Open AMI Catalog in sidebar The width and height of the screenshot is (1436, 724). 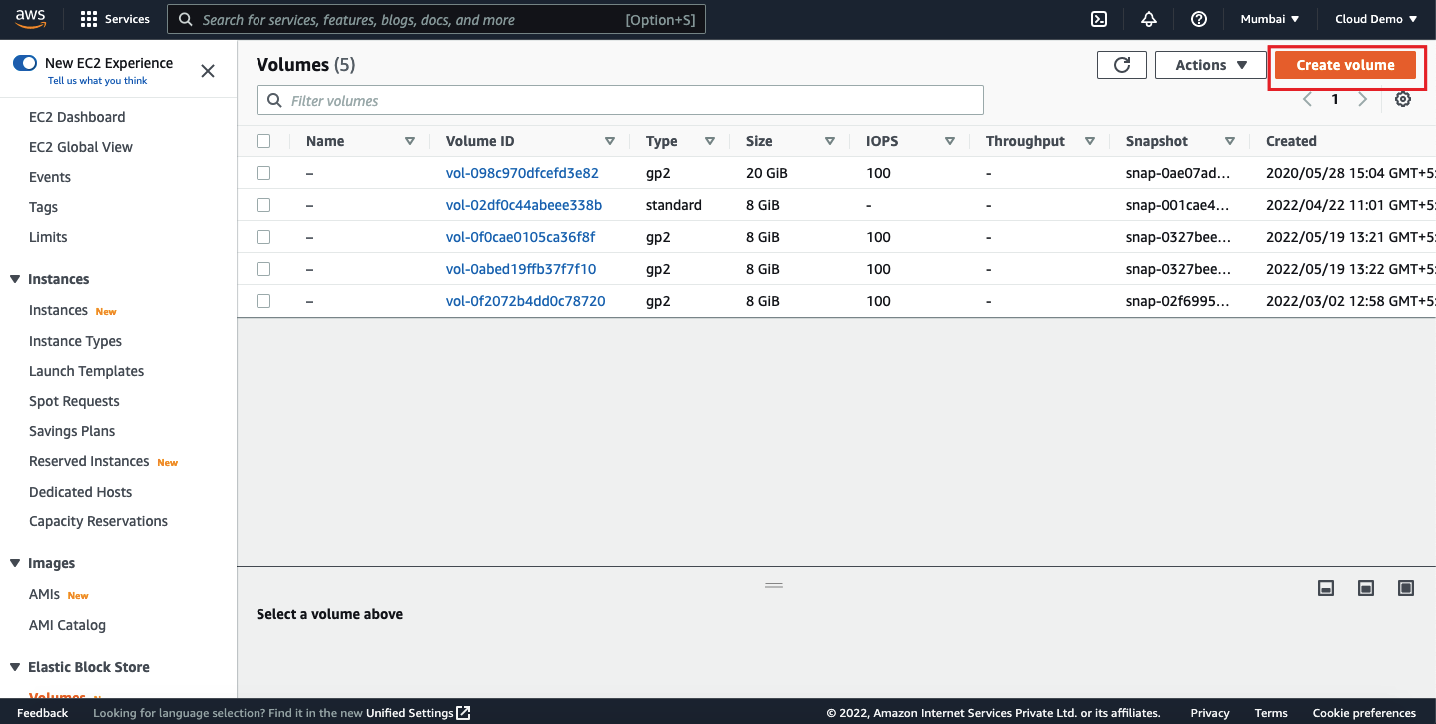click(67, 625)
